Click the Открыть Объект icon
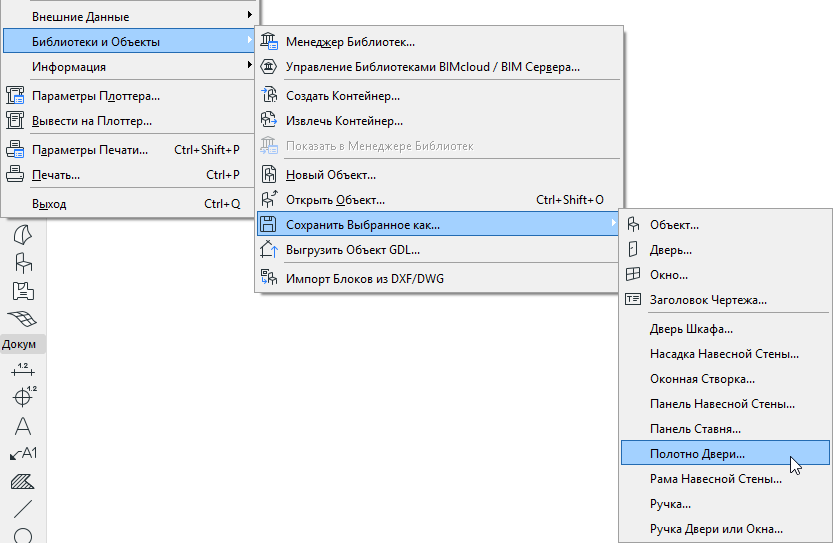Viewport: 833px width, 543px height. [269, 200]
